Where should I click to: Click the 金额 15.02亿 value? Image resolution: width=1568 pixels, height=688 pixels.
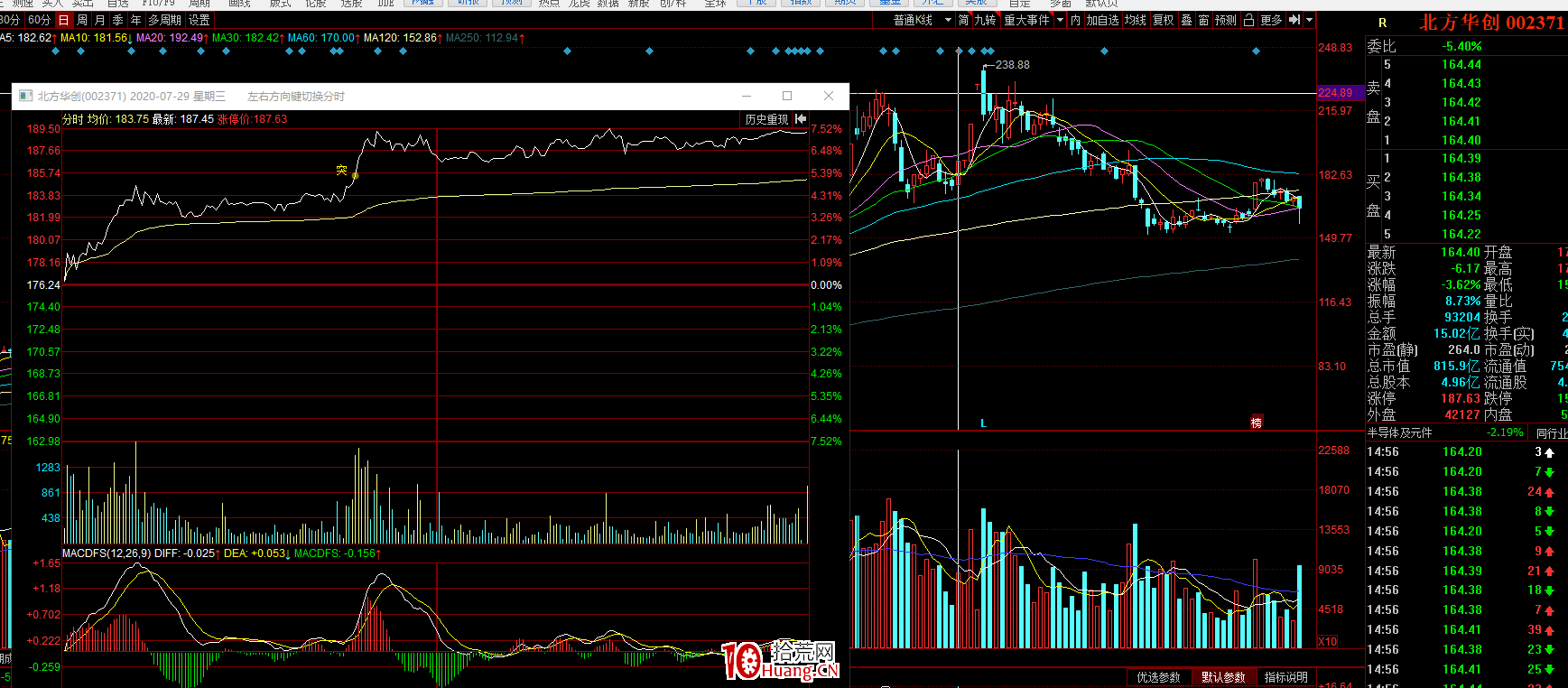pyautogui.click(x=1456, y=334)
